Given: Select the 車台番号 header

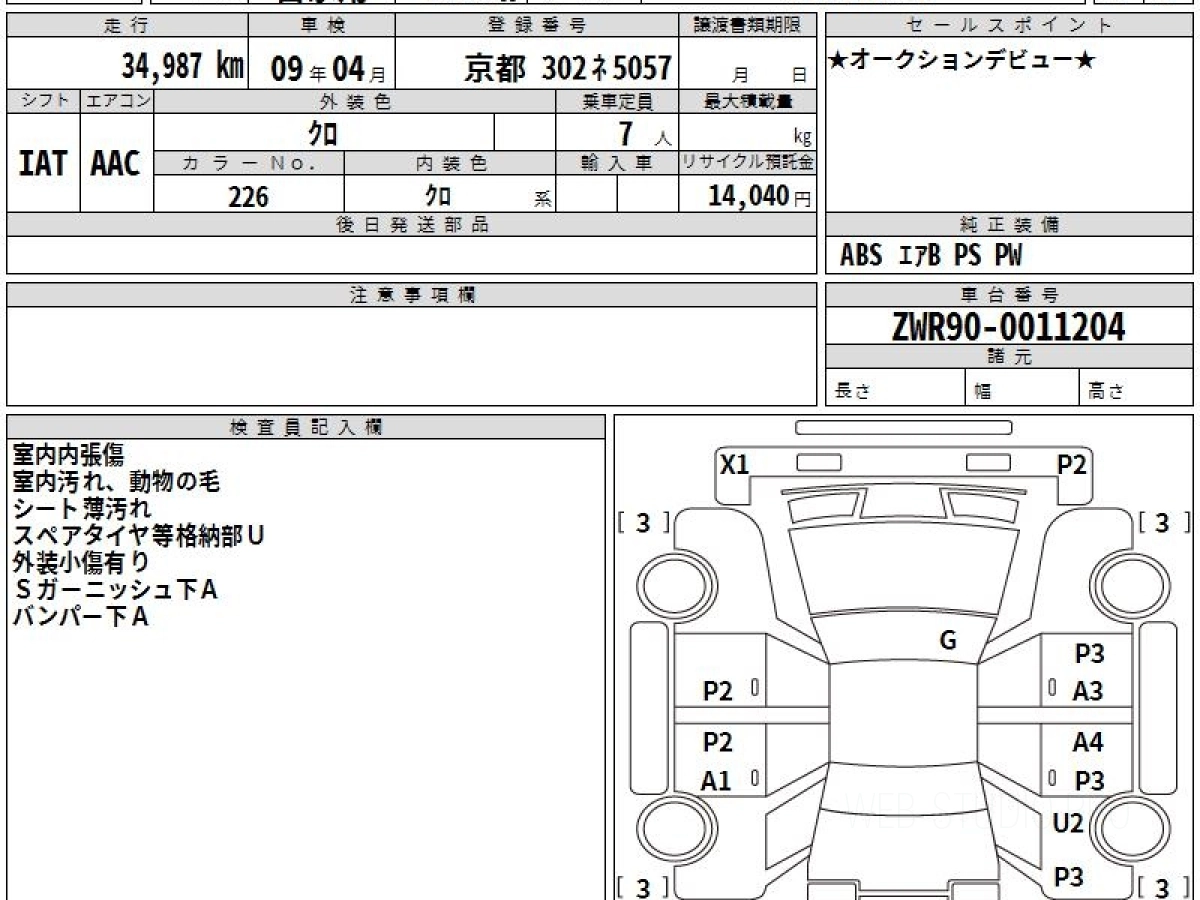Looking at the screenshot, I should click(x=1009, y=295).
